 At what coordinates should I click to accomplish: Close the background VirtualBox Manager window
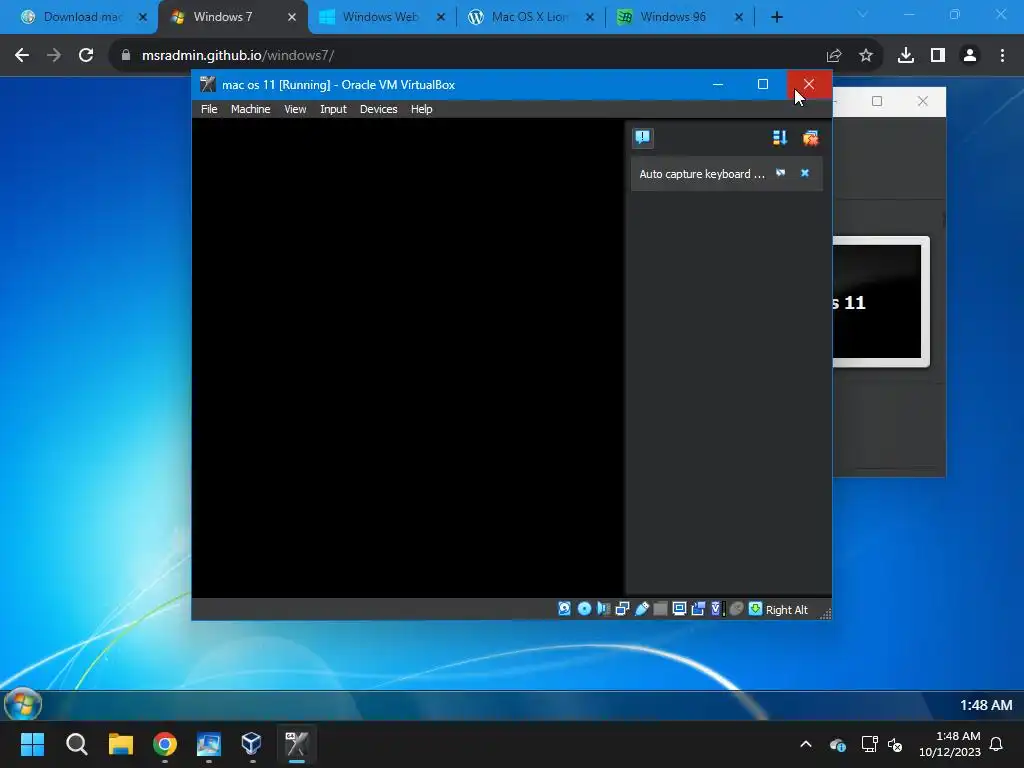pyautogui.click(x=922, y=101)
